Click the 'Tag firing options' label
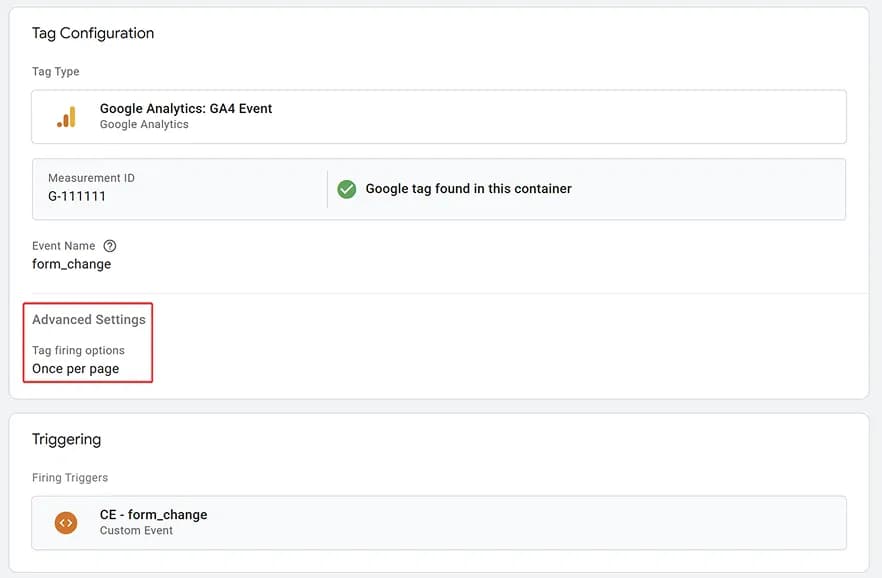The image size is (882, 578). tap(78, 350)
